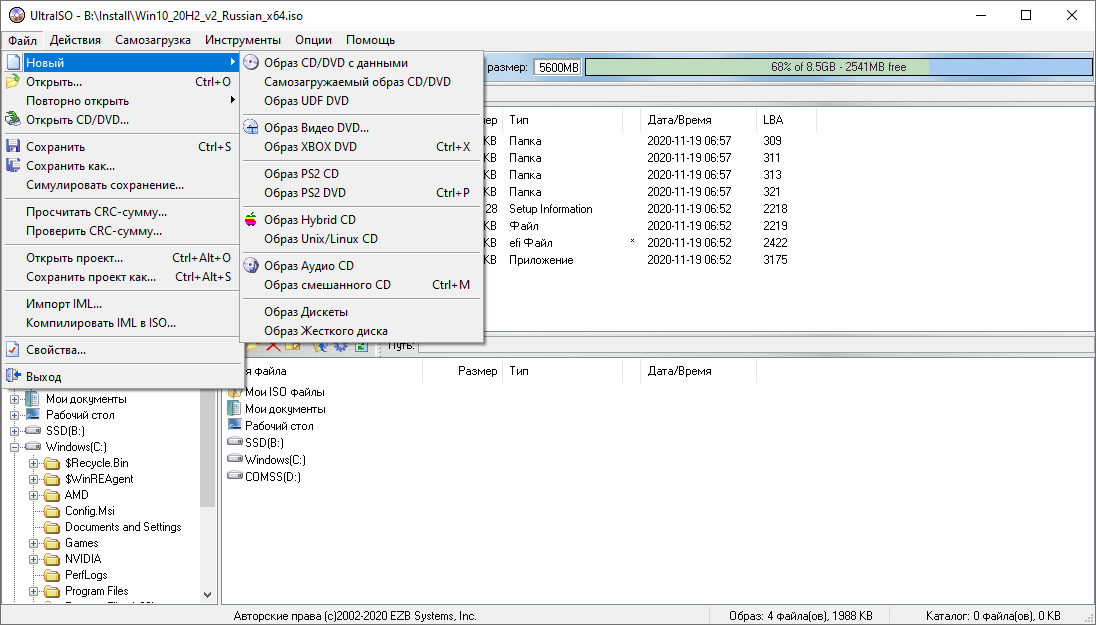Open the Повторно открыть submenu arrow
The height and width of the screenshot is (625, 1096).
click(232, 101)
